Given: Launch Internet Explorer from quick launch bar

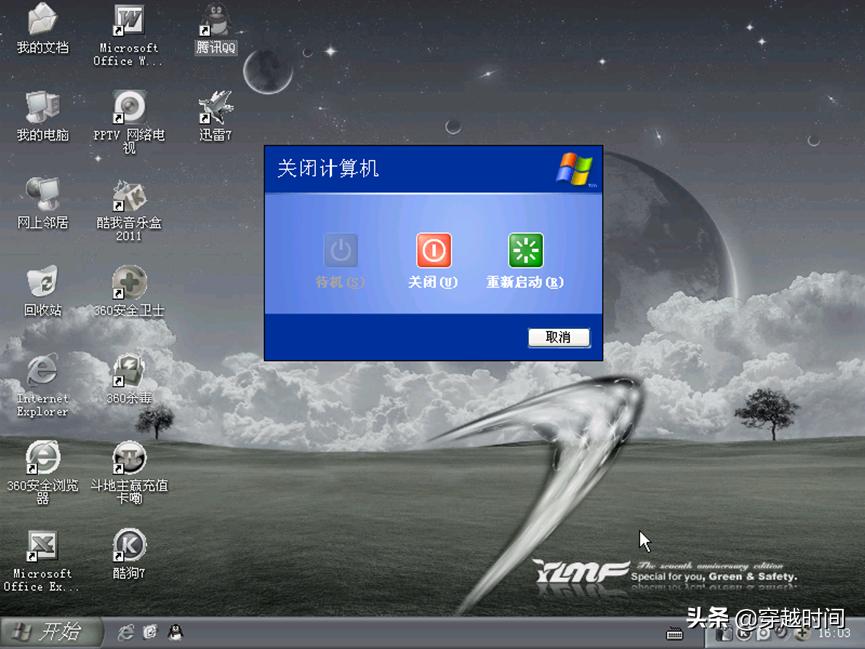Looking at the screenshot, I should point(128,631).
